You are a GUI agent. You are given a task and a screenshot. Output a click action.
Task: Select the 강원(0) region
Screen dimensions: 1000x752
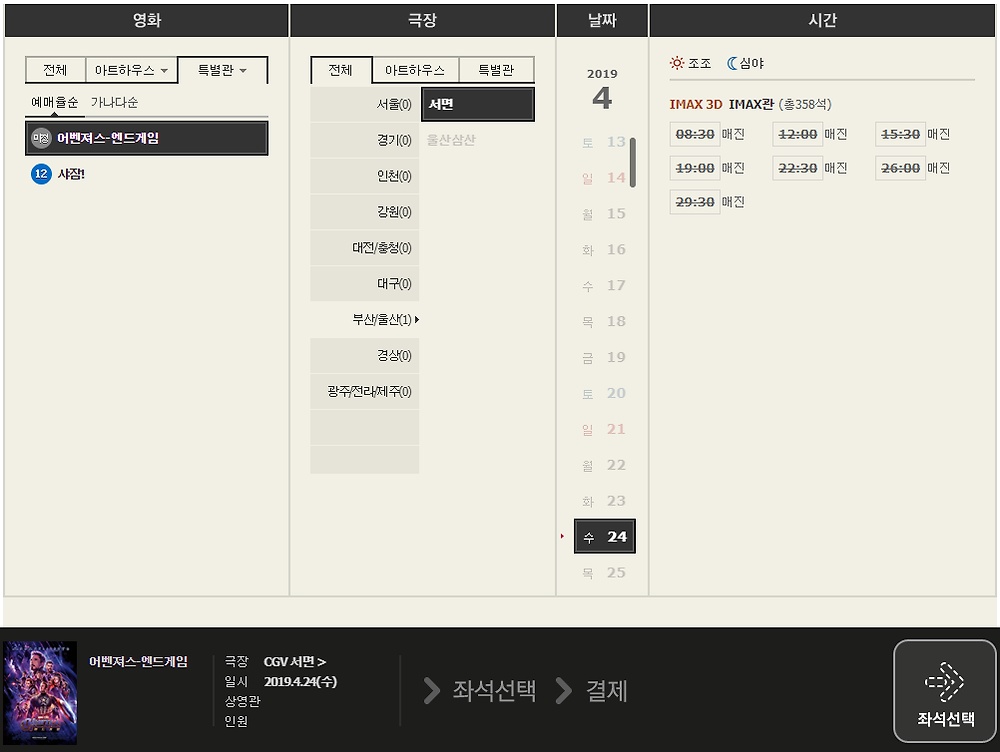(365, 211)
